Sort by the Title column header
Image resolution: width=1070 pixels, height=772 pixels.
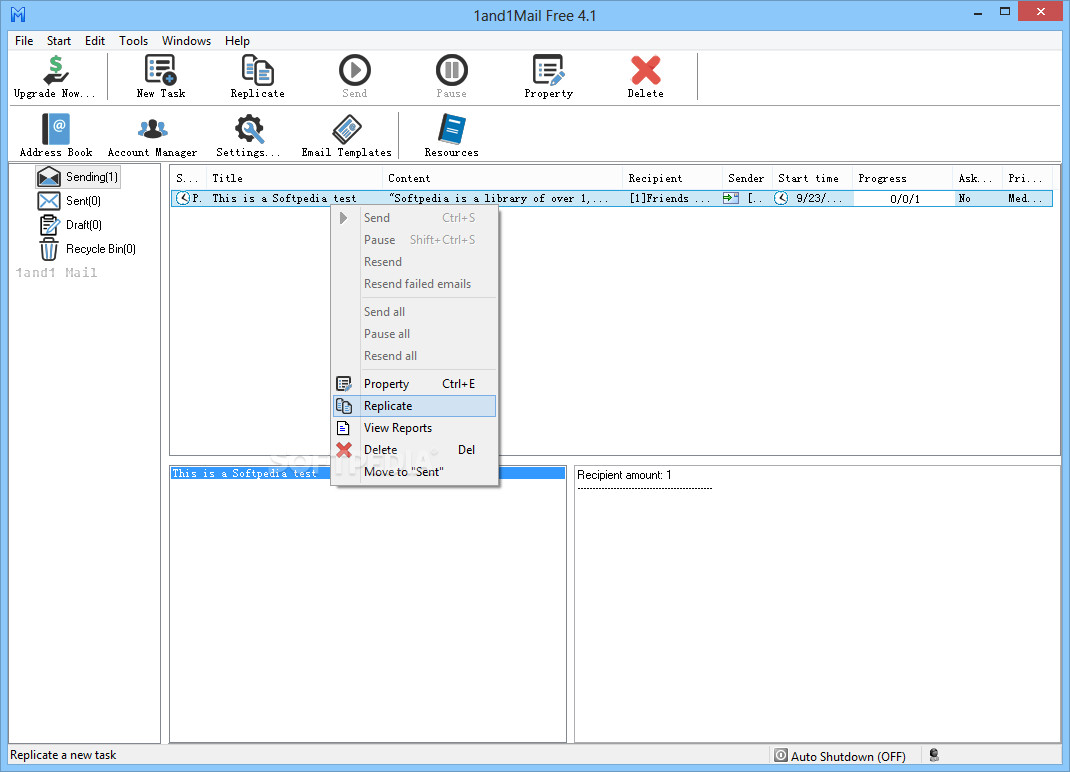coord(294,178)
